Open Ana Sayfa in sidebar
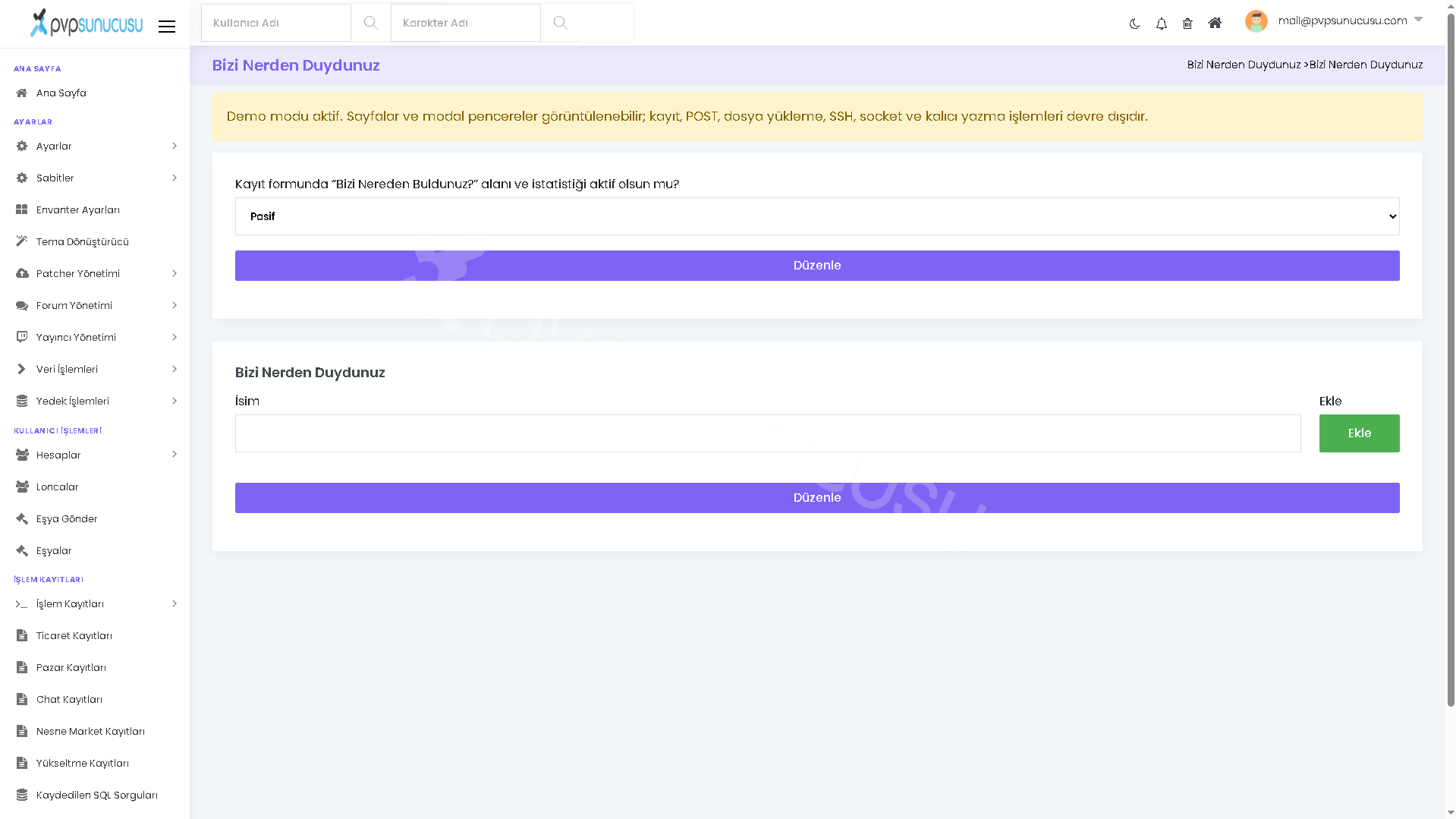This screenshot has width=1456, height=819. (x=95, y=93)
